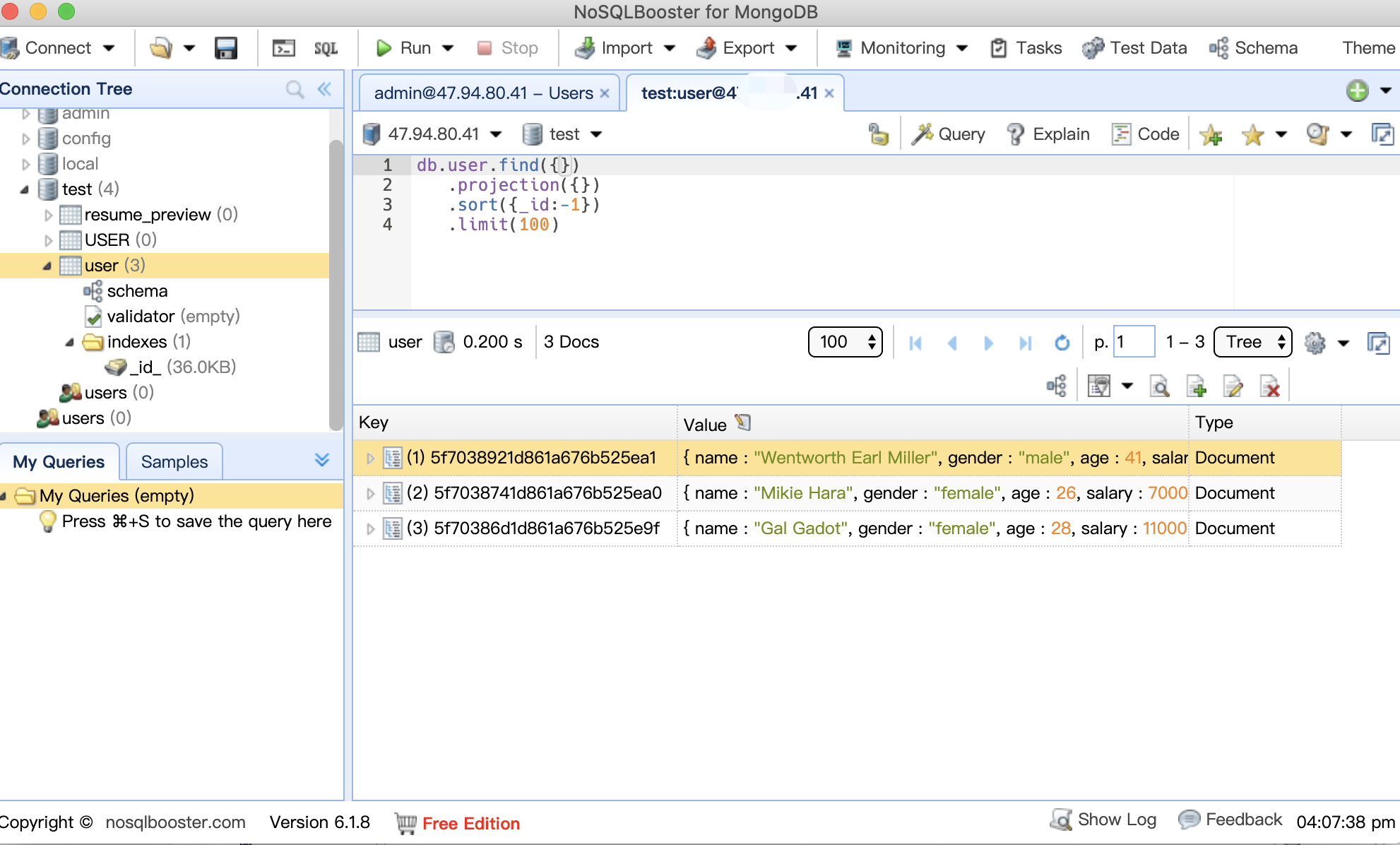
Task: Expand the USER (0) collection
Action: (49, 240)
